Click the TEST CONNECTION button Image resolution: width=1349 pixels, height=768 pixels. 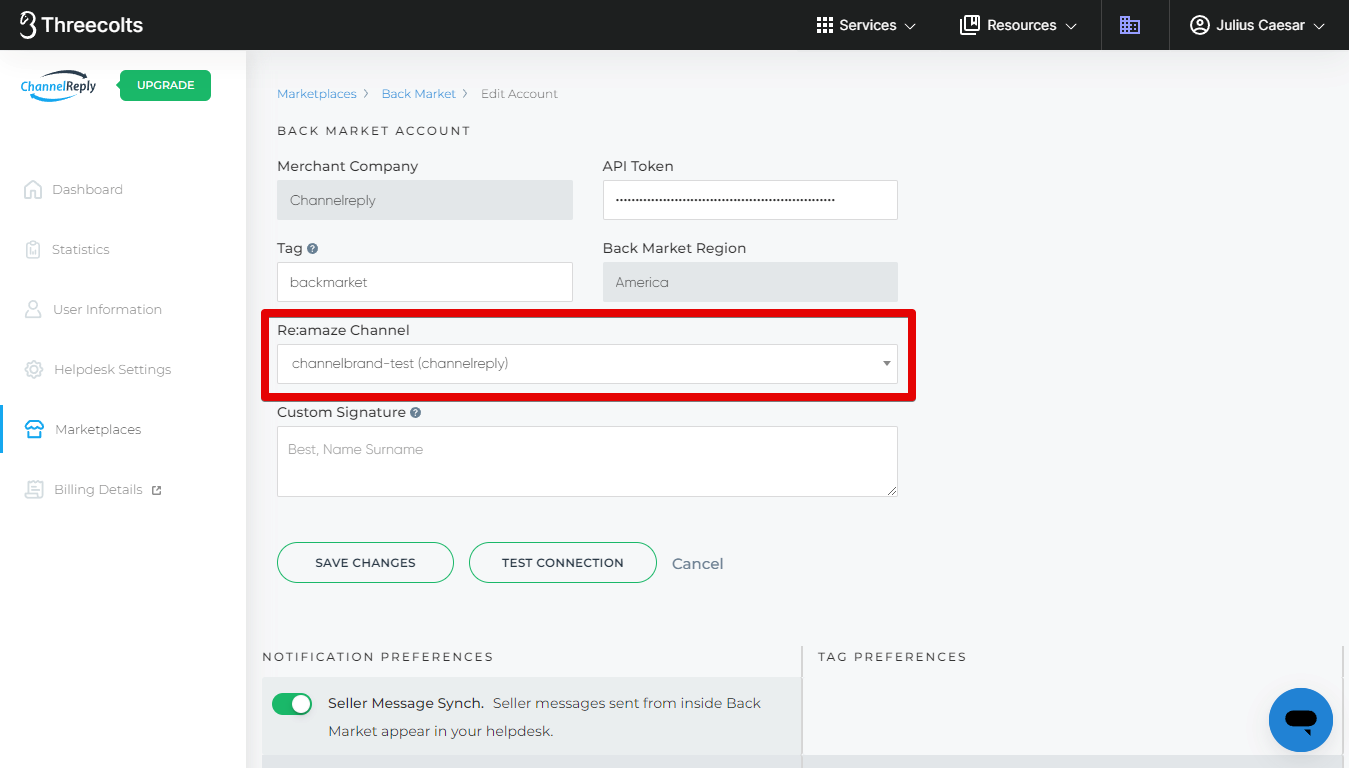coord(563,562)
